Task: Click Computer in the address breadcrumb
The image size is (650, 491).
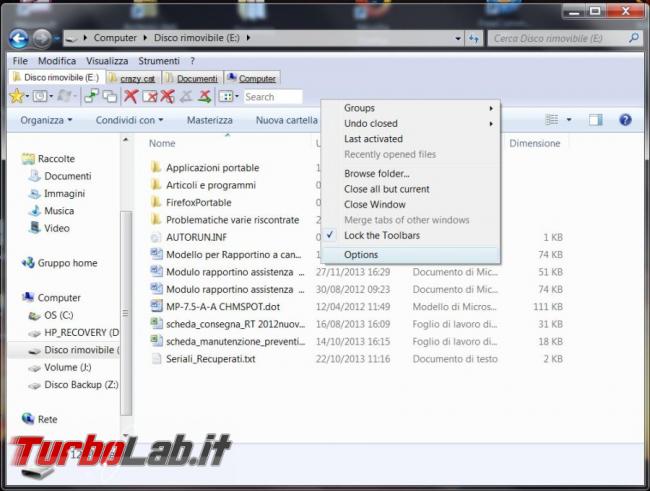Action: pos(115,38)
